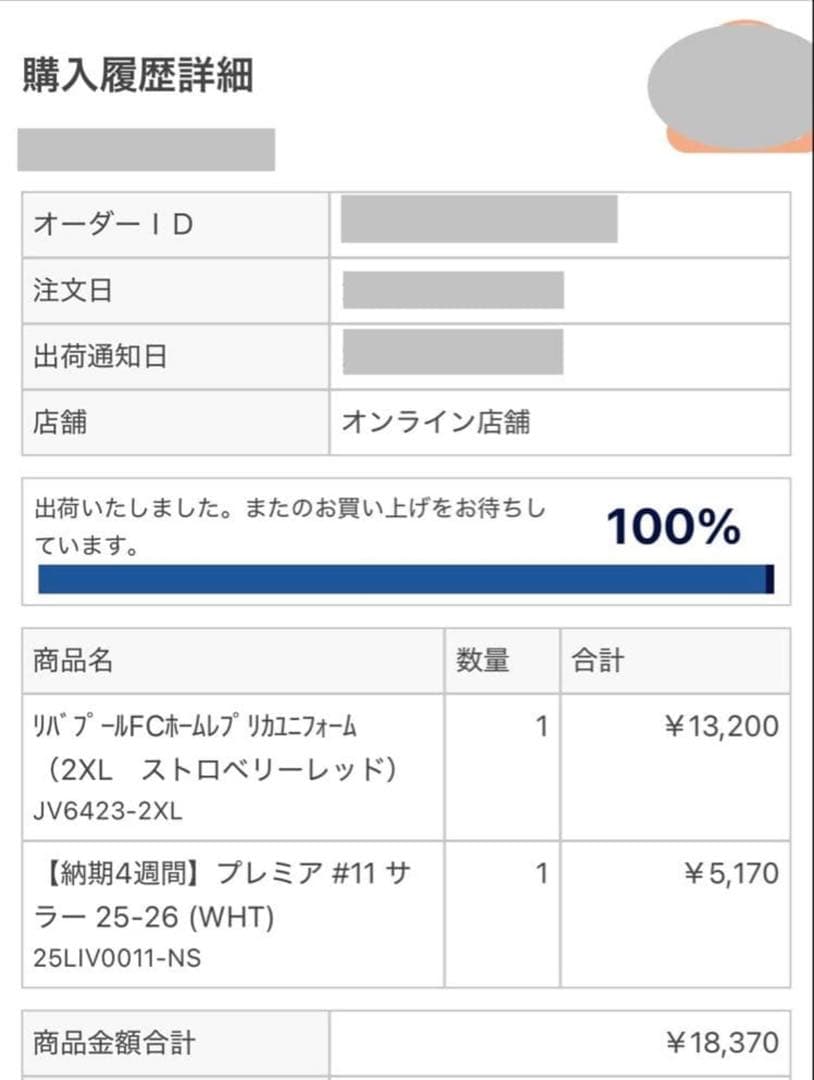The image size is (814, 1080).
Task: Click the 出荷いたしました status message
Action: [x=289, y=526]
